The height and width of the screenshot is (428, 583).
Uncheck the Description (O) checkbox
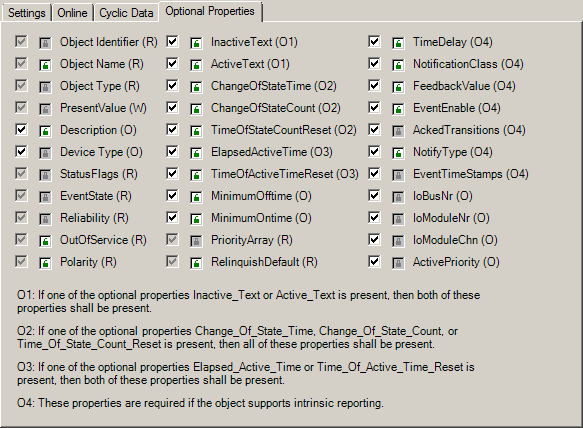(x=21, y=129)
